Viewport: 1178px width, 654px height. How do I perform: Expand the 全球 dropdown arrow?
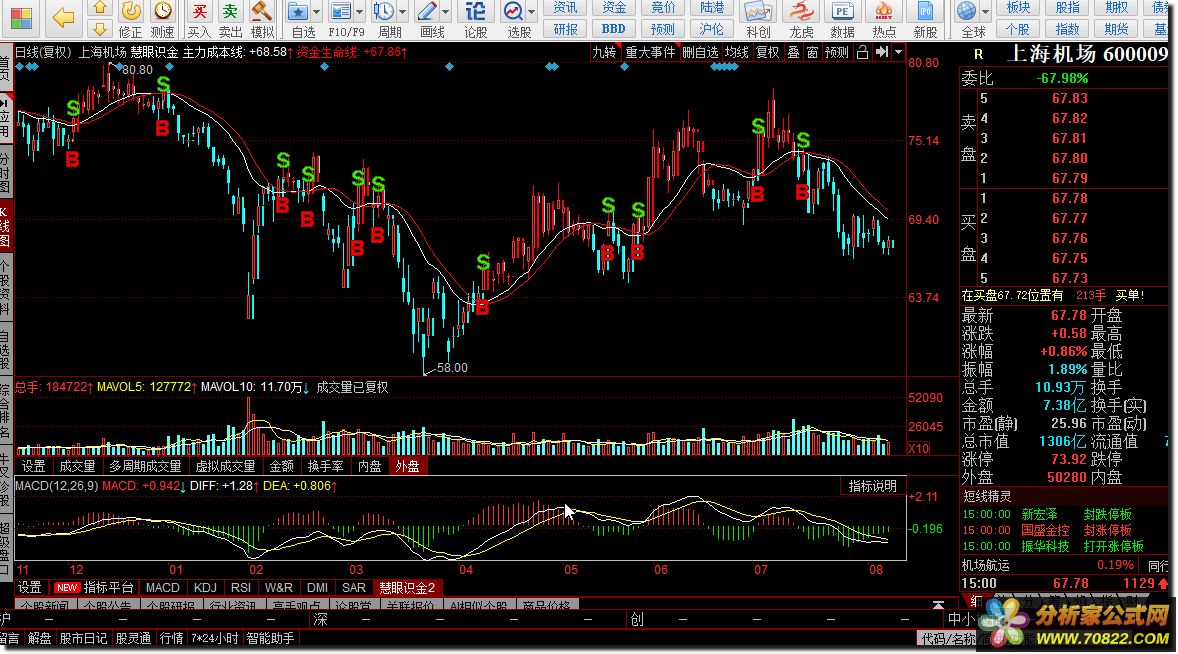[985, 12]
